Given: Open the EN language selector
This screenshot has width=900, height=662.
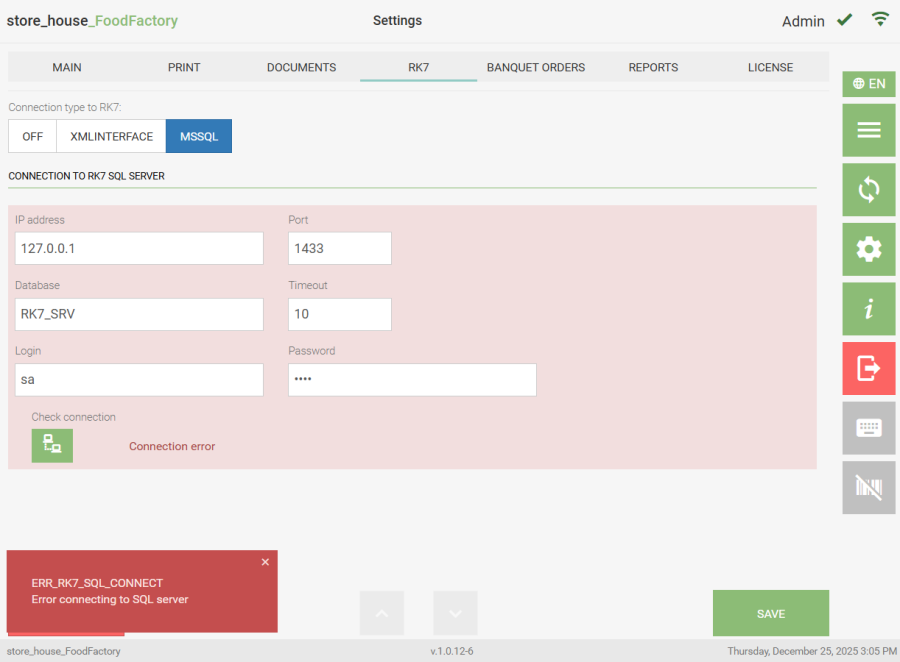Looking at the screenshot, I should point(868,84).
